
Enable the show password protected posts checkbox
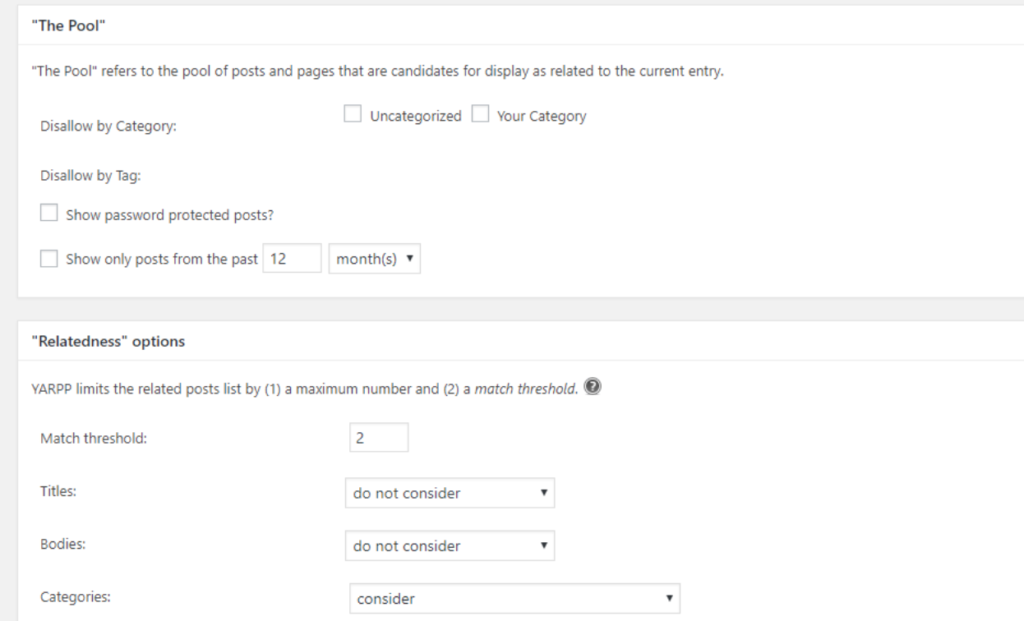tap(49, 214)
